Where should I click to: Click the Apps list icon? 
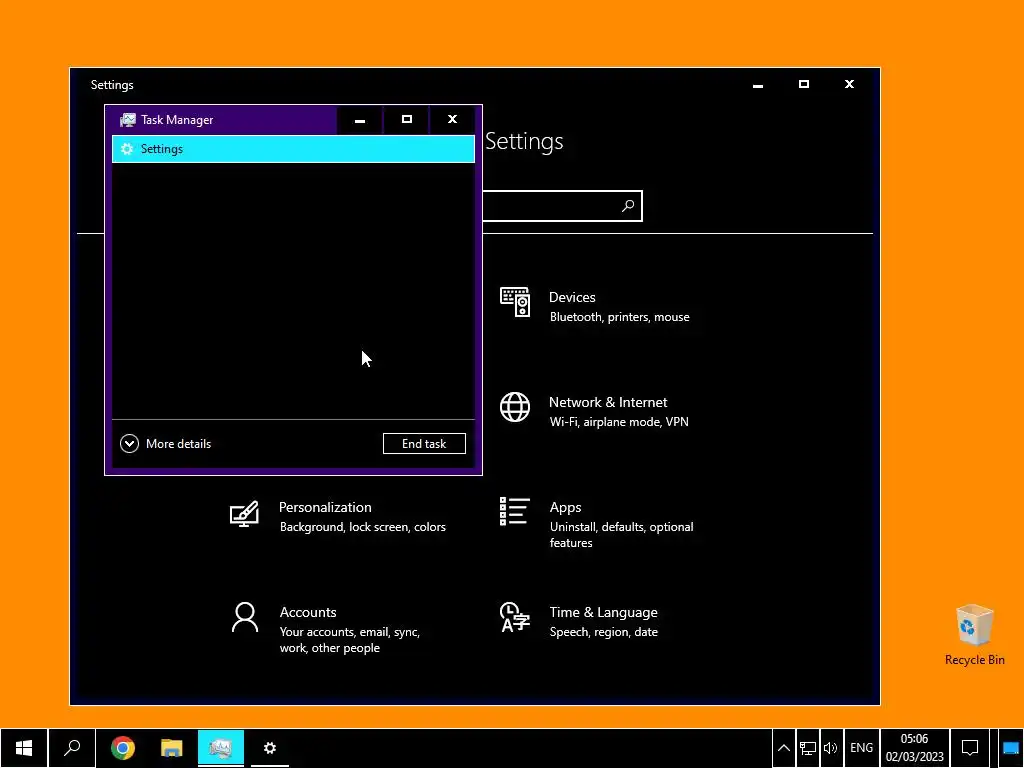[x=515, y=511]
